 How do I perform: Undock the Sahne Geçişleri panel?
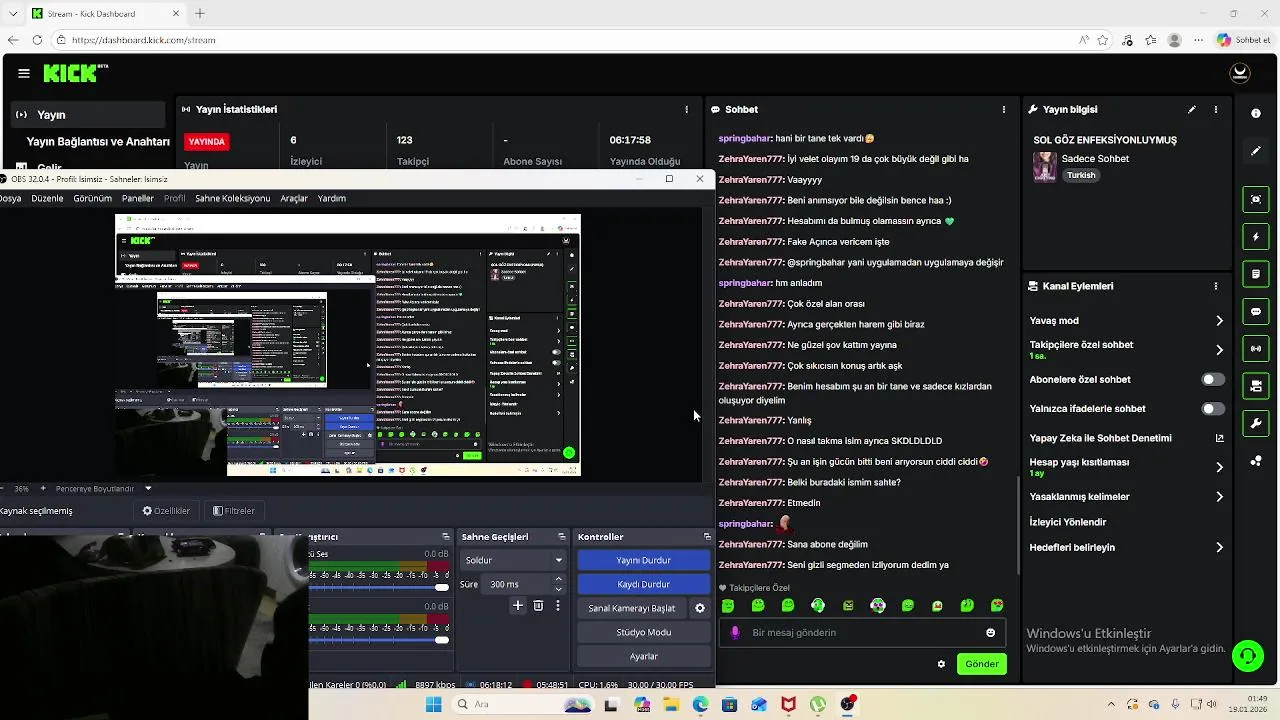(x=563, y=537)
